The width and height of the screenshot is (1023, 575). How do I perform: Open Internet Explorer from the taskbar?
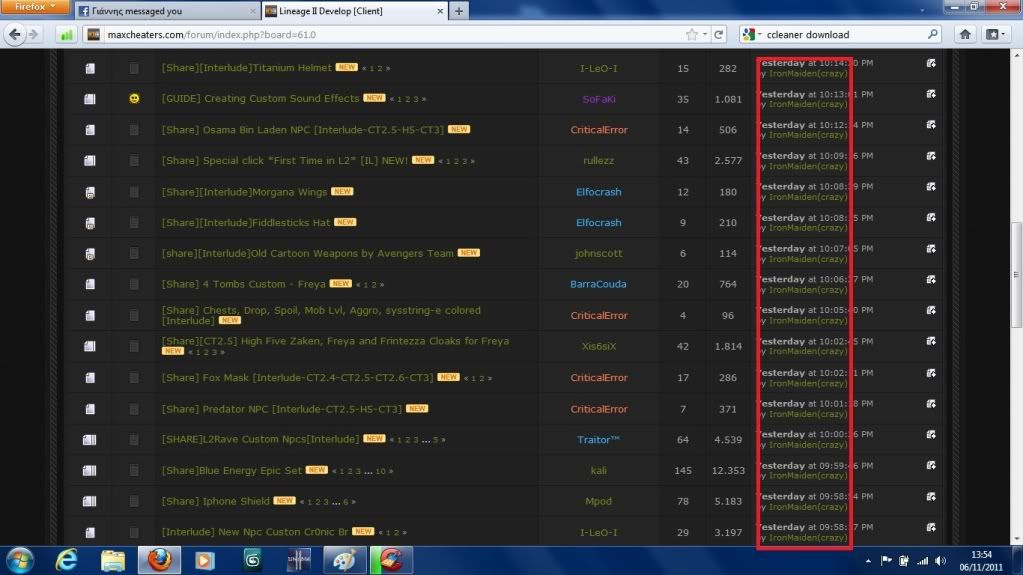pos(68,560)
